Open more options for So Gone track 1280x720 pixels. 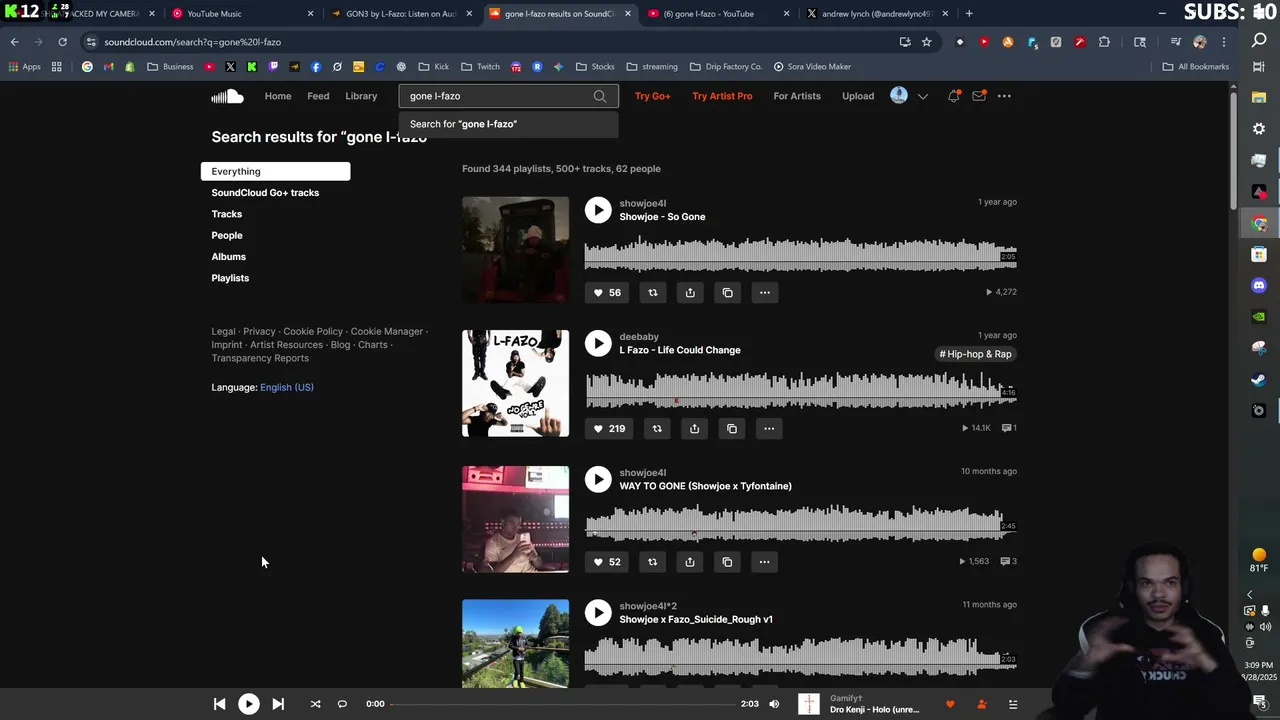coord(764,293)
